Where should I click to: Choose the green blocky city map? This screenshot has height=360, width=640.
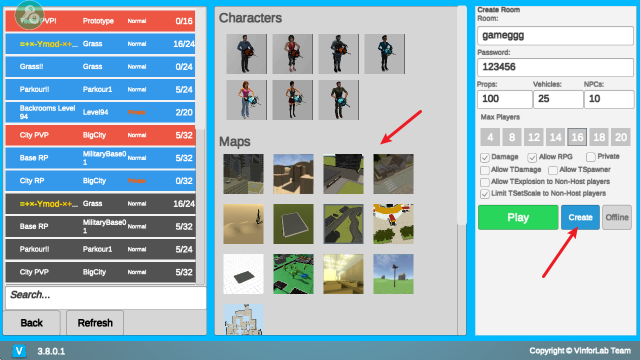[293, 274]
